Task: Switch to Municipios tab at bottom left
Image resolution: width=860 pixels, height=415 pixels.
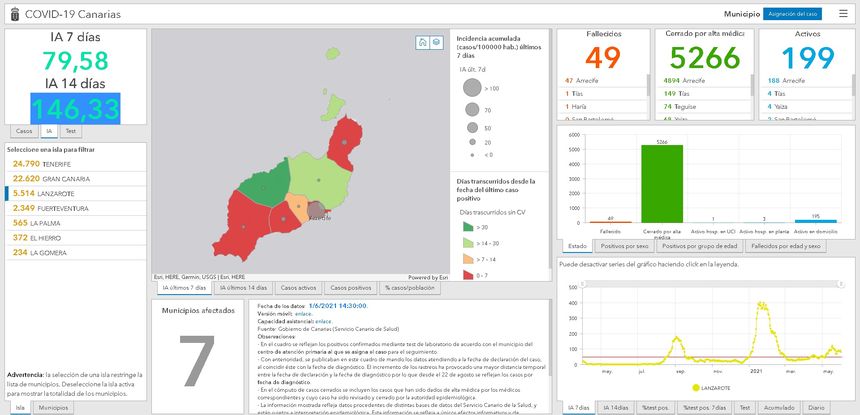Action: (53, 408)
